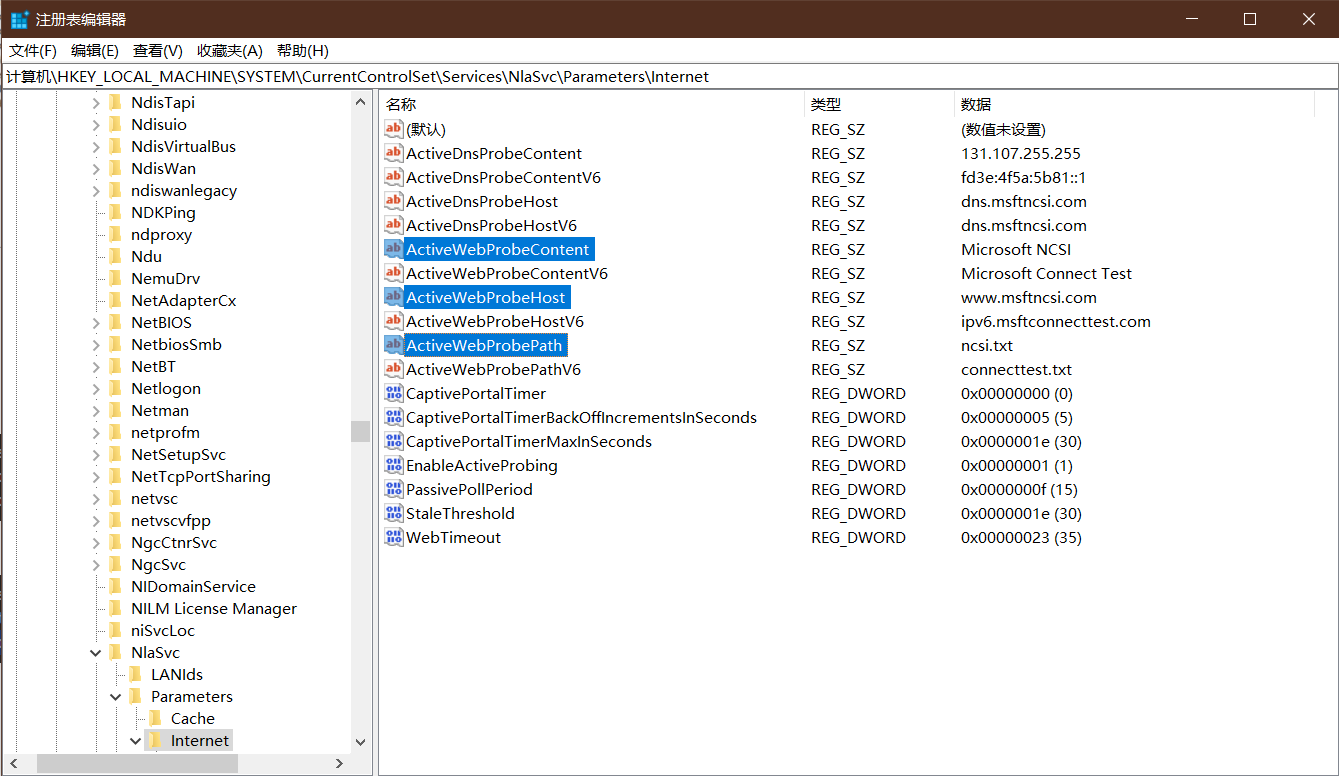The image size is (1339, 776).
Task: Expand the NetTcpPortSharing key arrow
Action: point(96,476)
